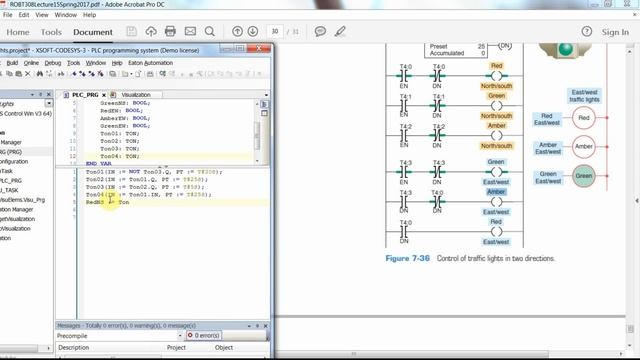Screen dimensions: 640x360
Task: Click the upload to cloud icon in Acrobat
Action: [x=151, y=31]
